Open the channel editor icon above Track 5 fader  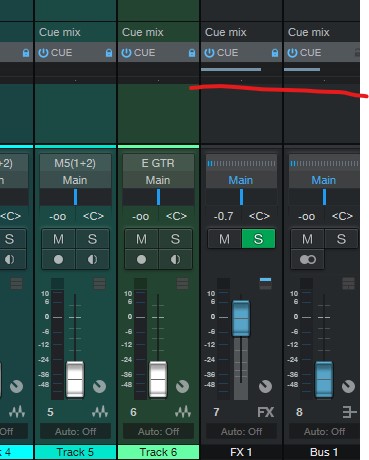tap(99, 284)
